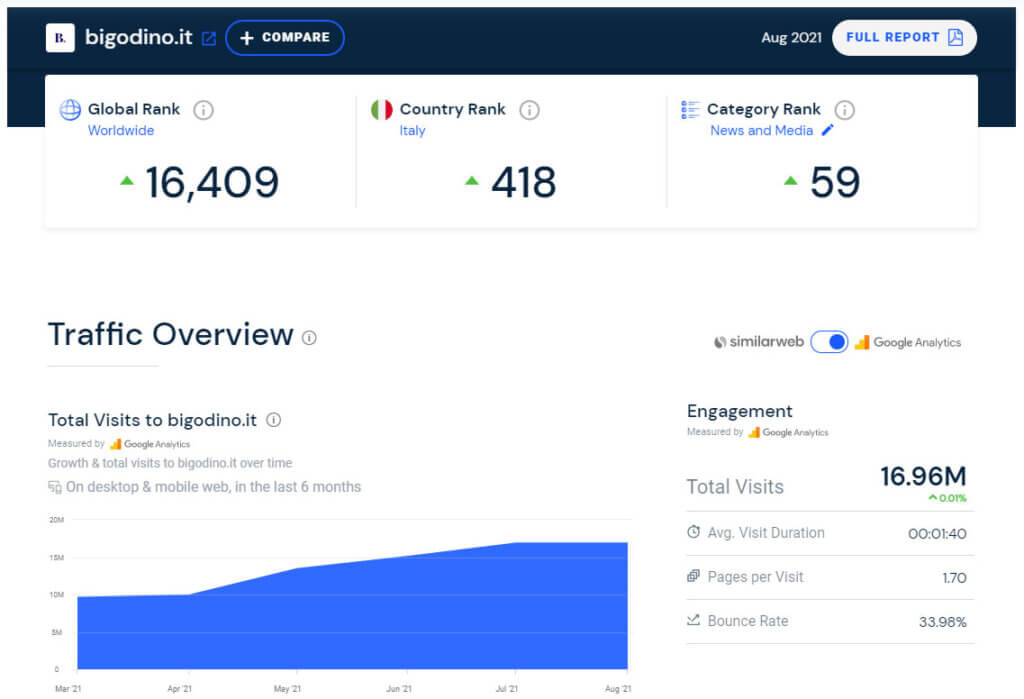This screenshot has width=1024, height=699.
Task: Show Total Visits to bigodino.it info icon
Action: pyautogui.click(x=274, y=420)
